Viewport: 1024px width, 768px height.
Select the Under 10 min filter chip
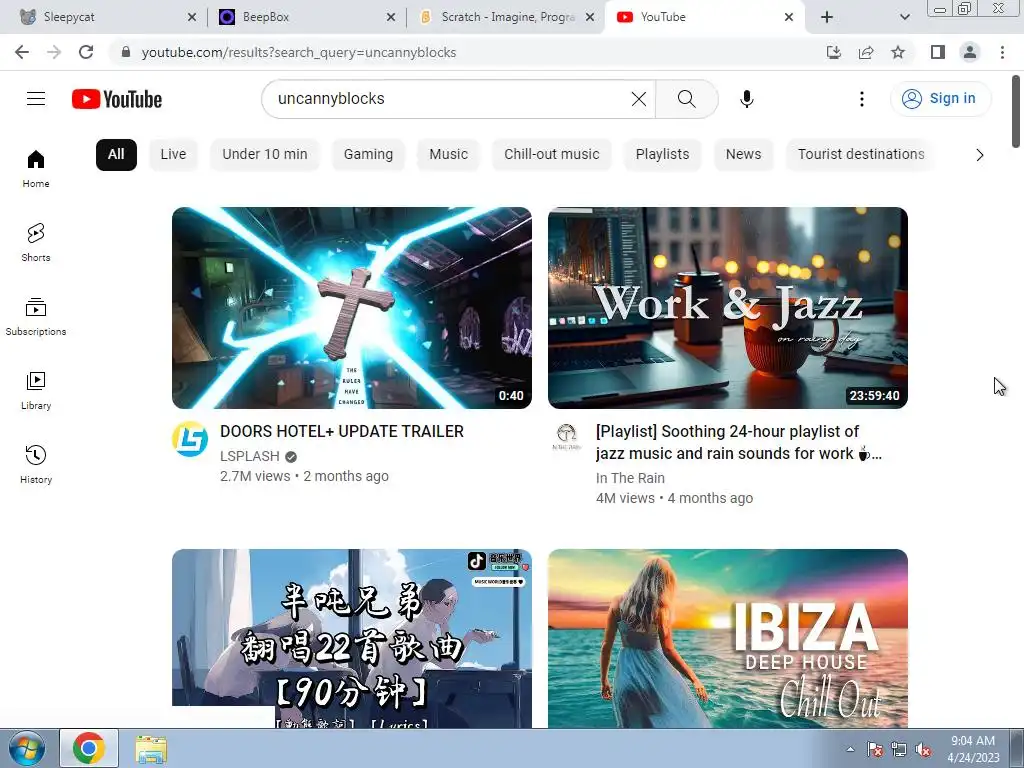tap(264, 155)
